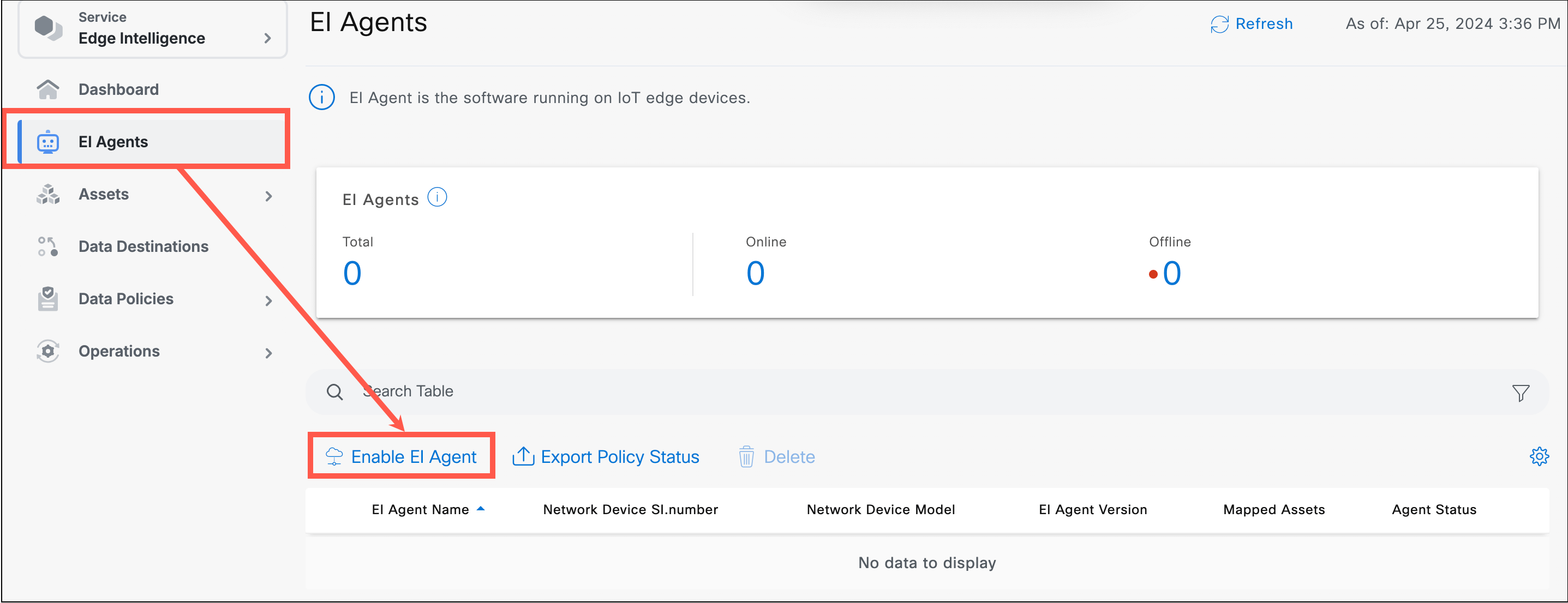Open the Assets cube icon

coord(47,194)
